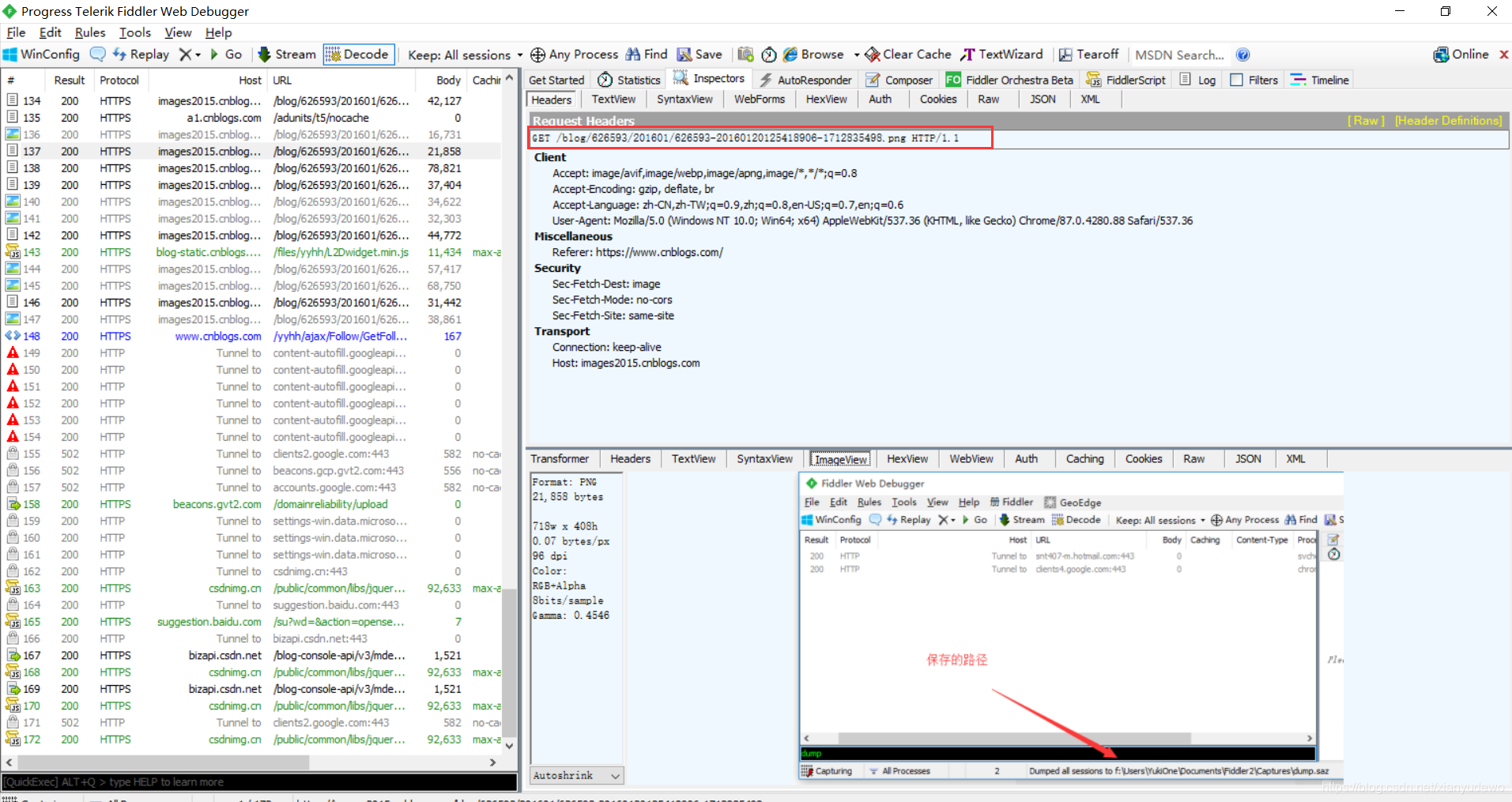Click the Online status indicator
The image size is (1512, 802).
[x=1461, y=55]
